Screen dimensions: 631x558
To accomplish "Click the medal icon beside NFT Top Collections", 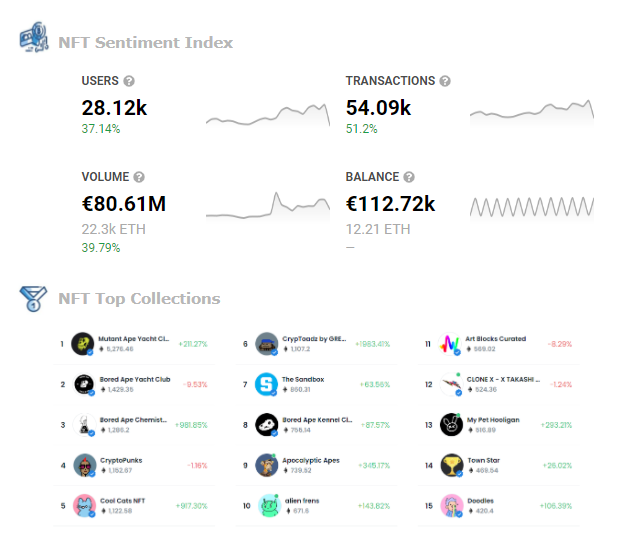I will click(33, 299).
